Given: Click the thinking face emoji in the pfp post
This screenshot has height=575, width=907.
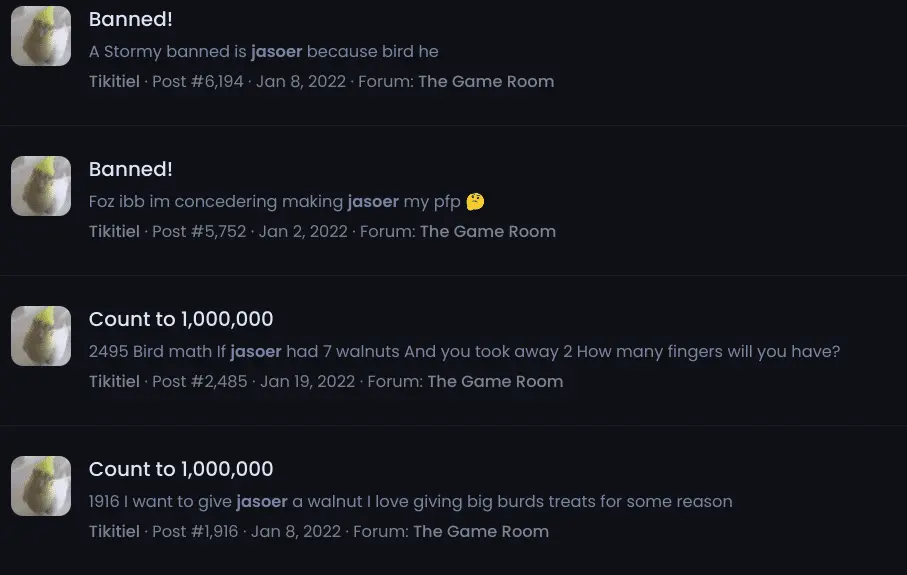Looking at the screenshot, I should point(475,202).
